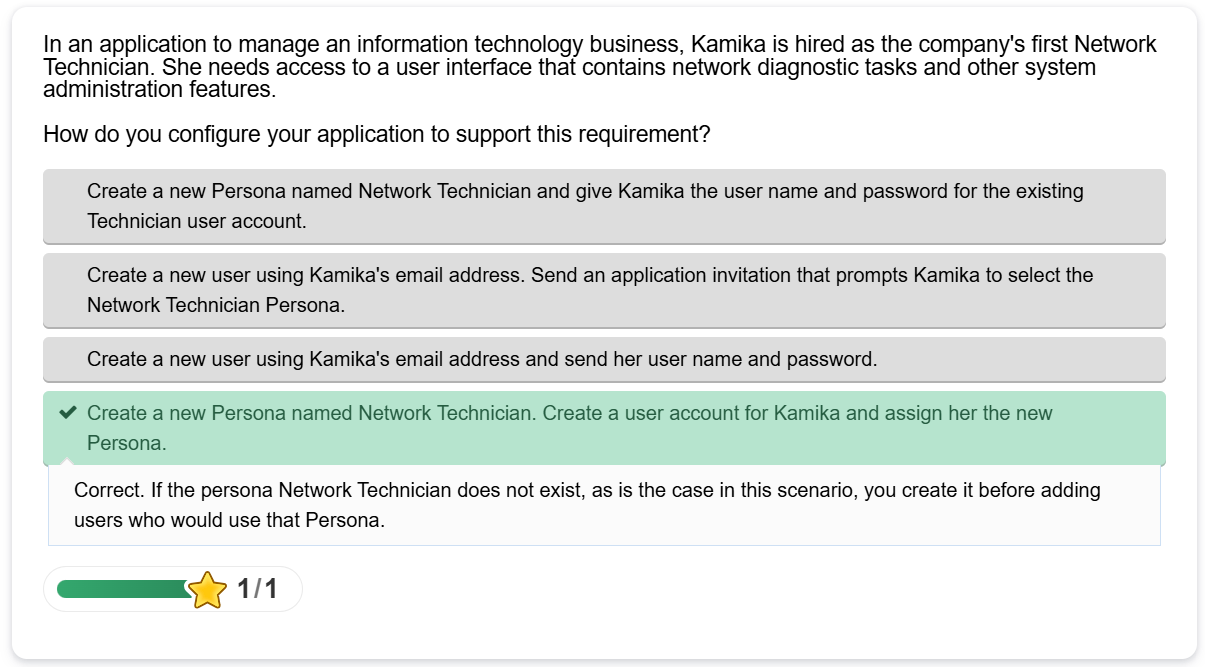
Task: Click the gold star score icon
Action: coord(207,590)
